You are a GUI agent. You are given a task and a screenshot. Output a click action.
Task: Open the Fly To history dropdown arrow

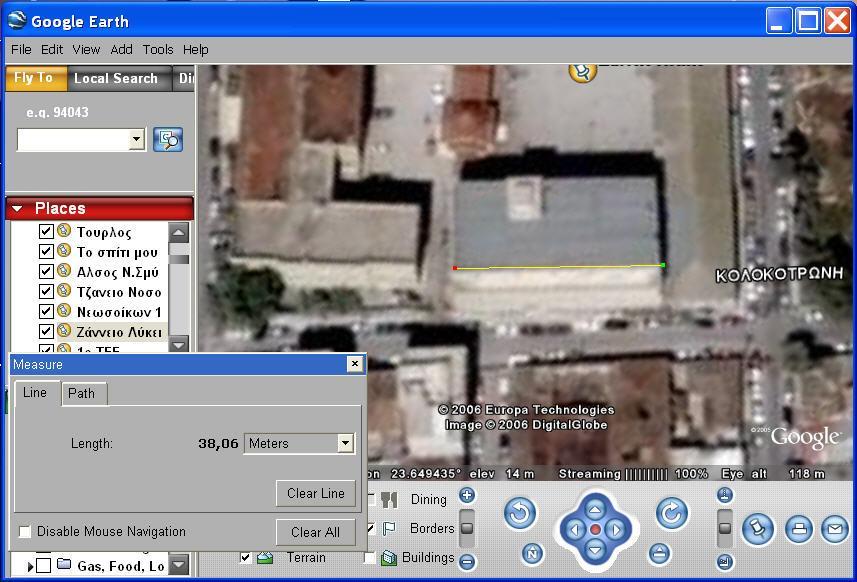coord(136,139)
